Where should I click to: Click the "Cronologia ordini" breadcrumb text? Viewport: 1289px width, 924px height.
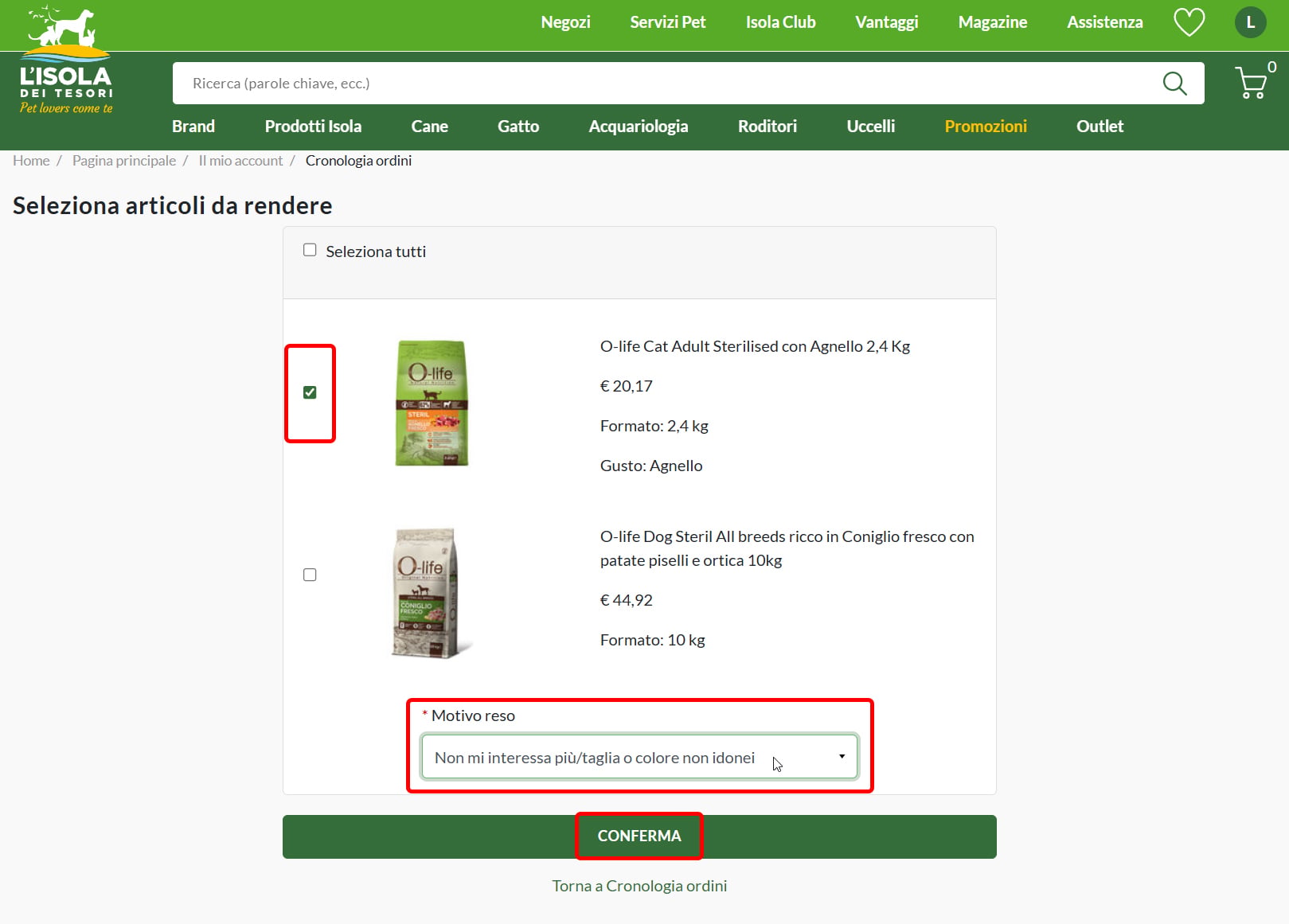358,161
